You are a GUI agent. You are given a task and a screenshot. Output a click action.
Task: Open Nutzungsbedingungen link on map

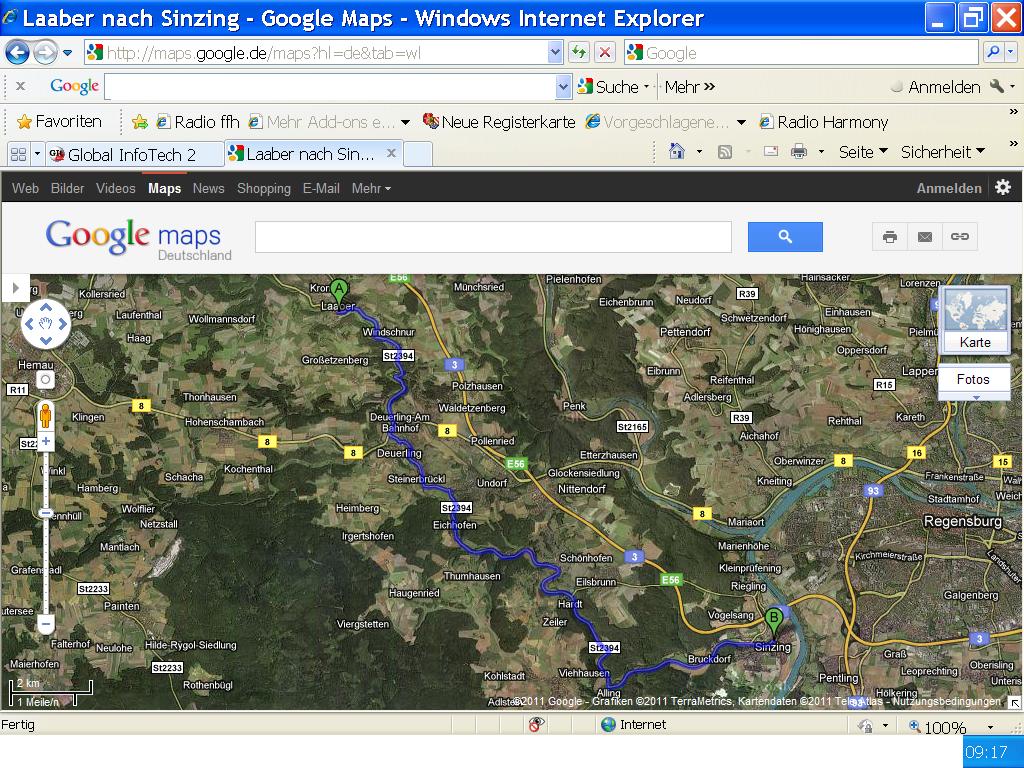pos(946,701)
